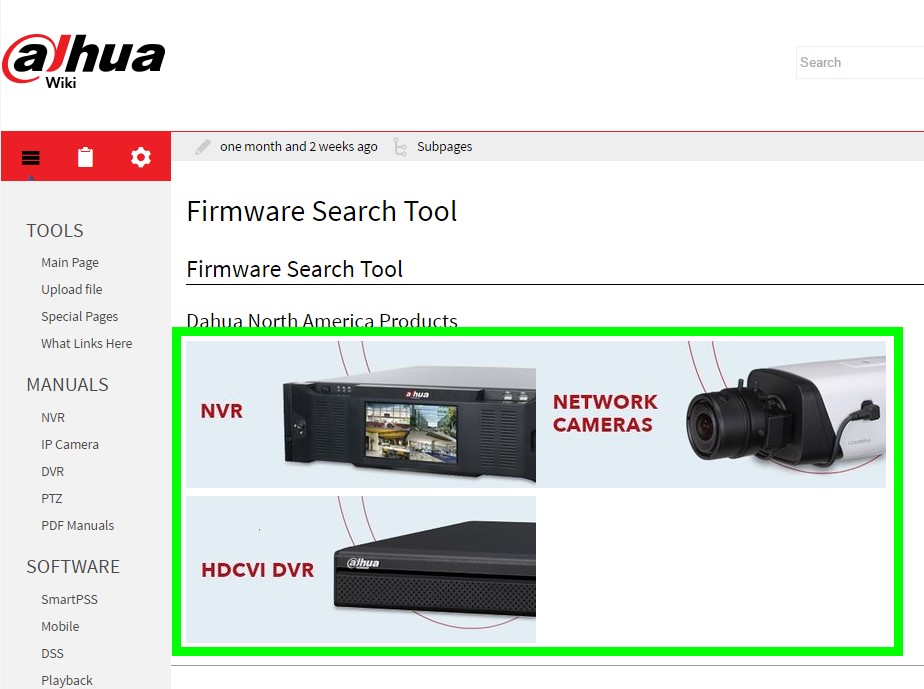
Task: Collapse the MANUALS sidebar section
Action: (x=67, y=385)
